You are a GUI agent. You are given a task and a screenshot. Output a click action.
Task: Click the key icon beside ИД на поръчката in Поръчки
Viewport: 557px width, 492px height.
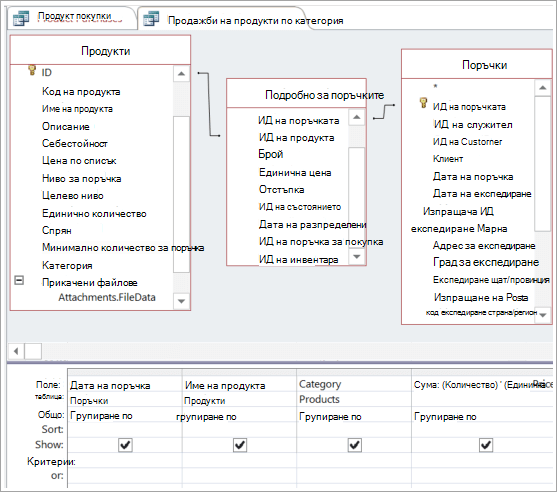point(423,103)
